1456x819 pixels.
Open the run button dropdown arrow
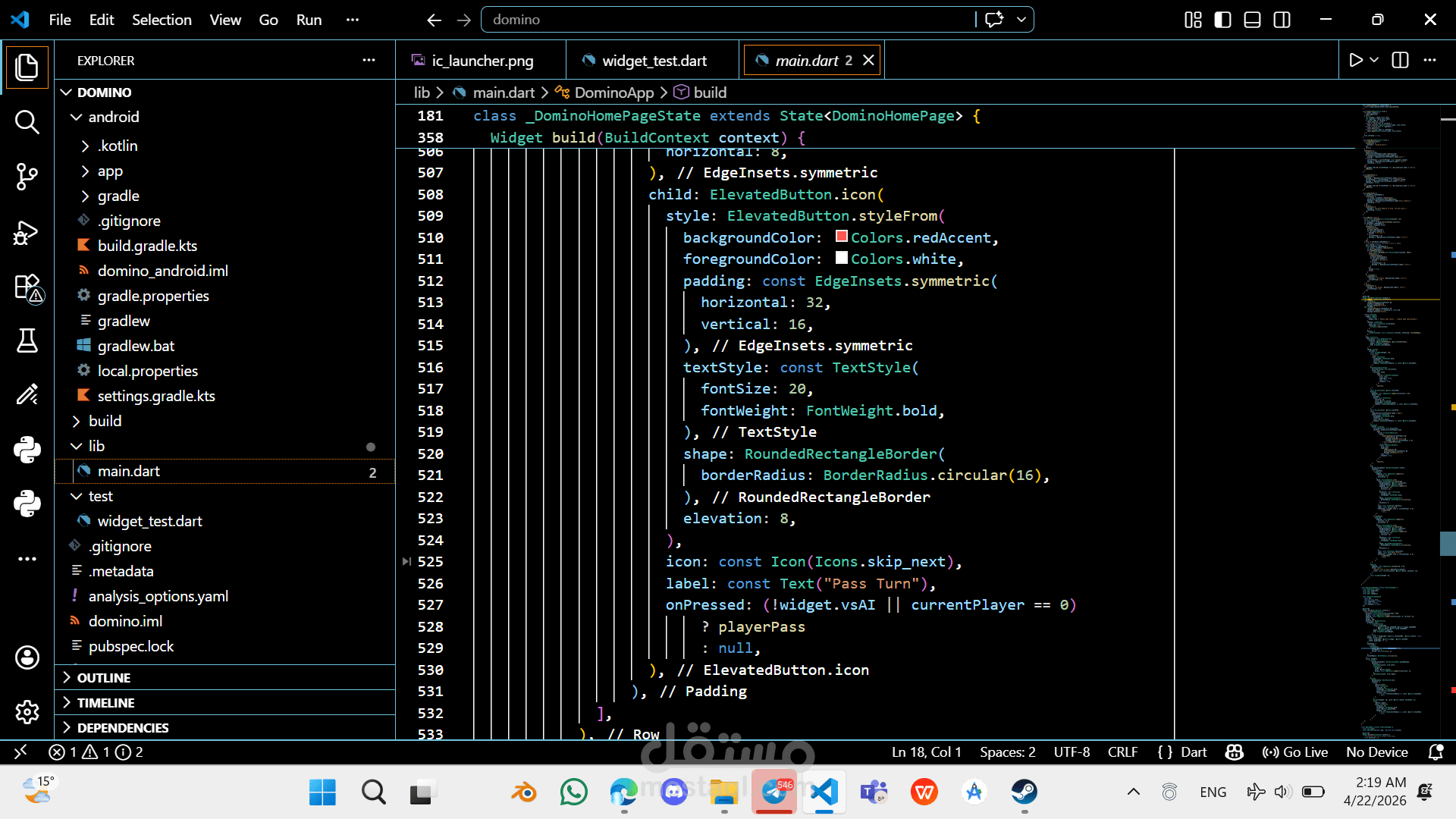point(1374,60)
